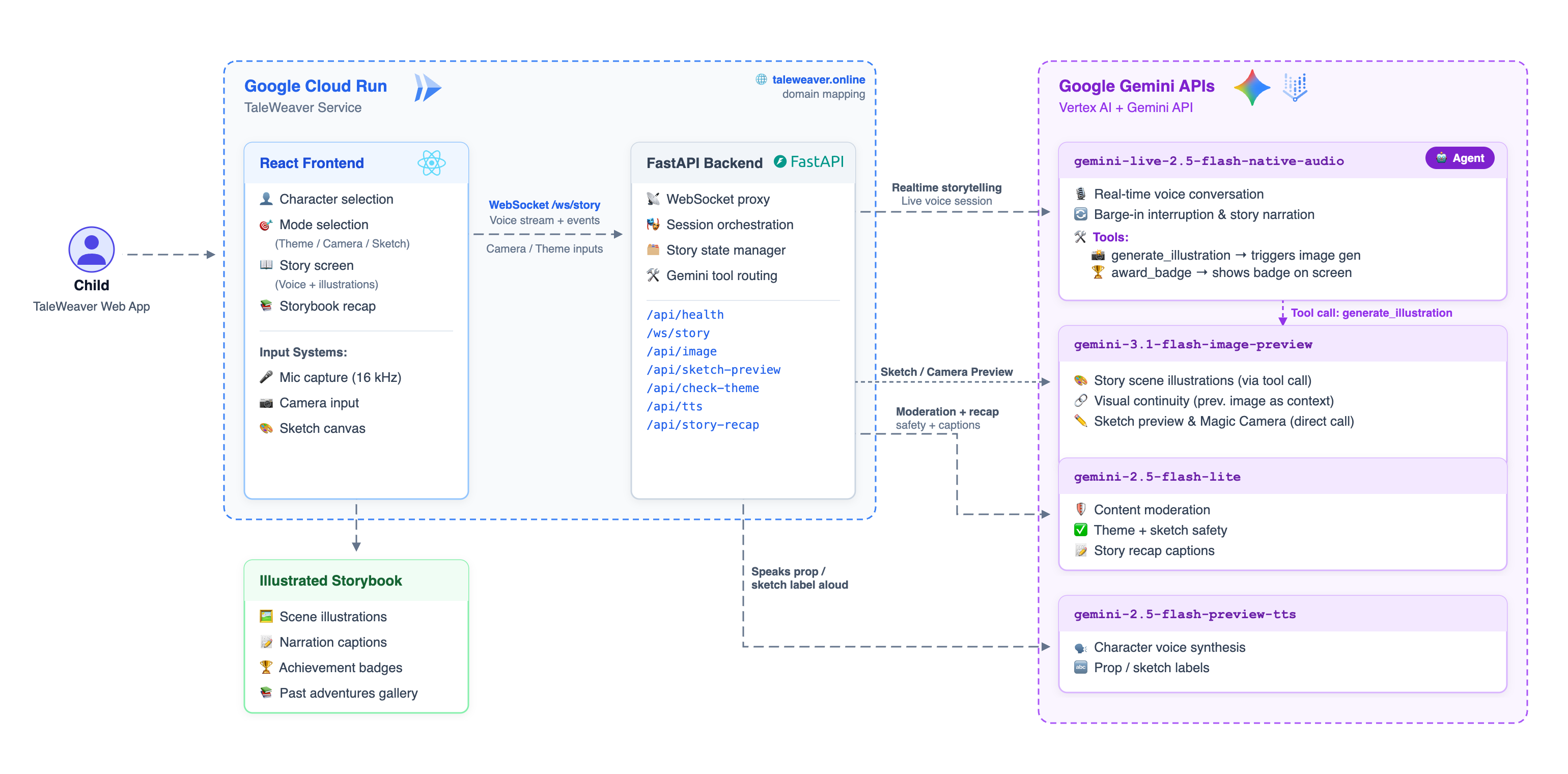Click the Child user avatar icon
Viewport: 1568px width, 774px height.
[91, 249]
